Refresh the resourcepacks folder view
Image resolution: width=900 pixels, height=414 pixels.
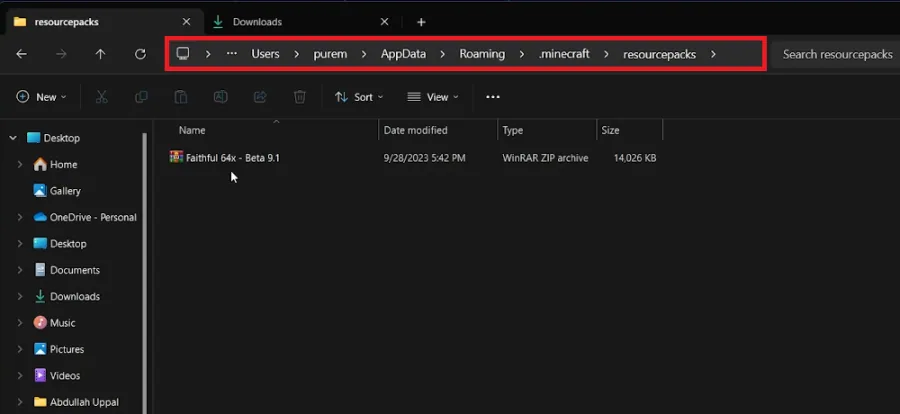tap(140, 54)
